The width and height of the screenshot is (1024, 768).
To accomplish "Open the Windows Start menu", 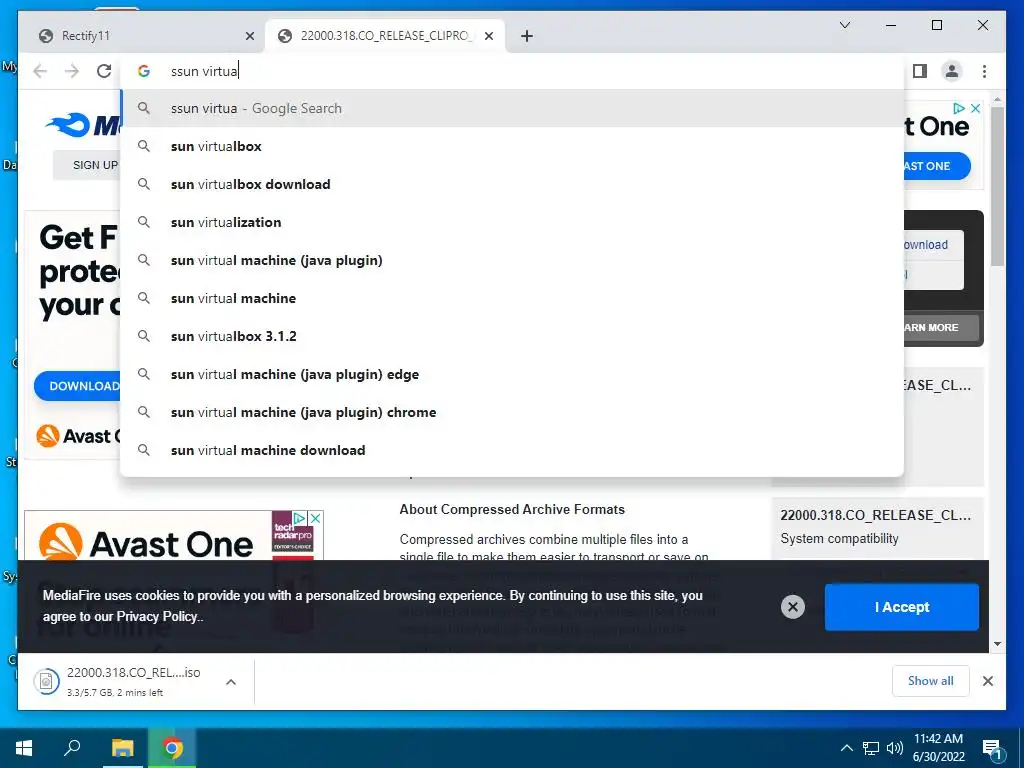I will tap(24, 748).
